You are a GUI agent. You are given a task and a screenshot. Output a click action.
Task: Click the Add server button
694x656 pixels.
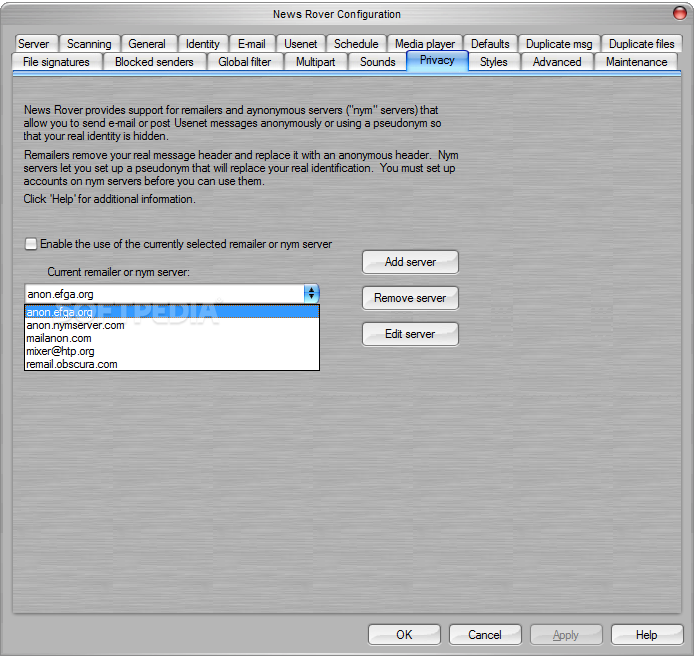[x=410, y=262]
